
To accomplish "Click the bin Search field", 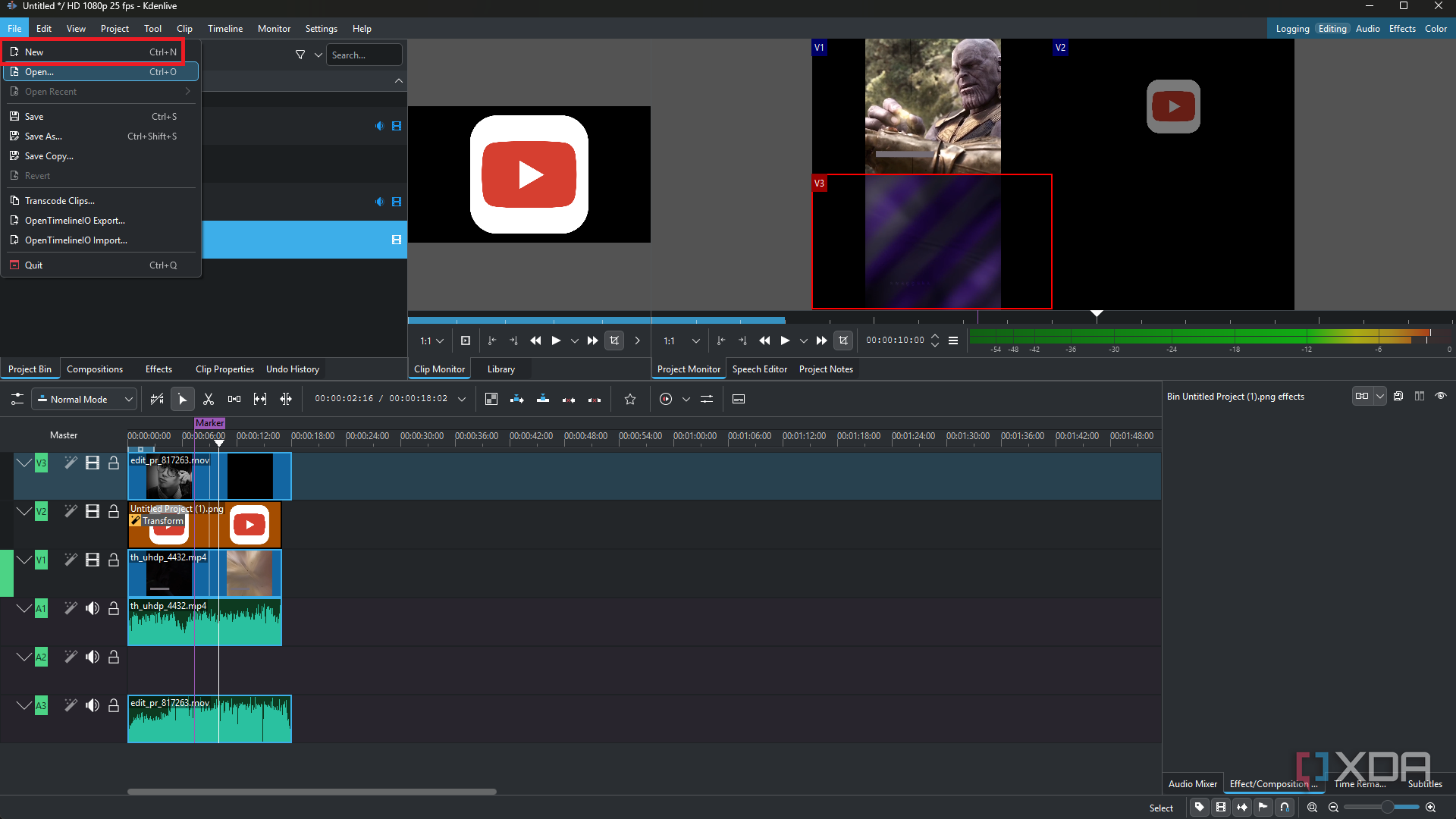I will coord(364,55).
